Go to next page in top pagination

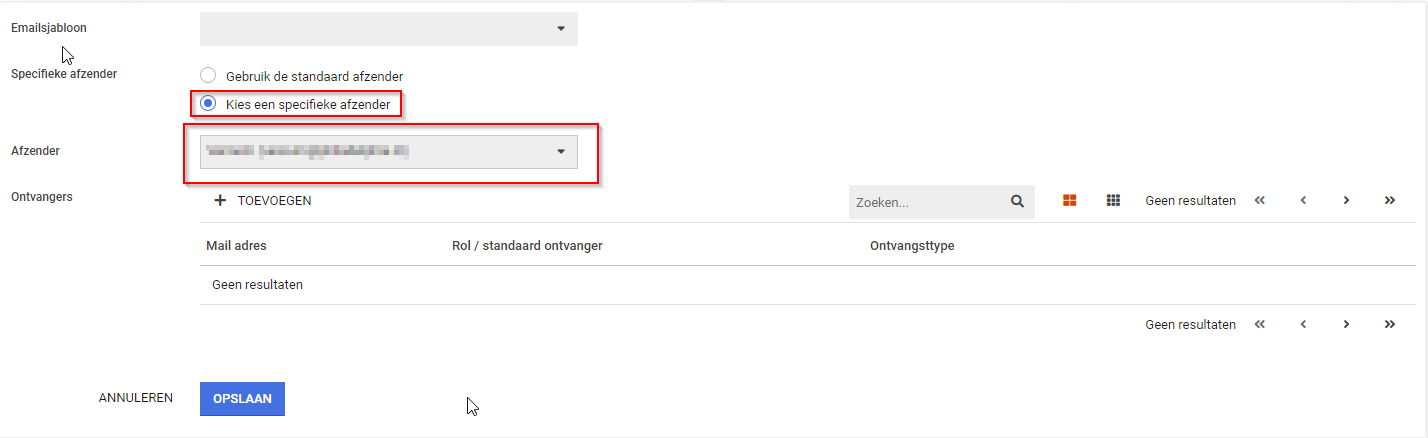click(1346, 201)
